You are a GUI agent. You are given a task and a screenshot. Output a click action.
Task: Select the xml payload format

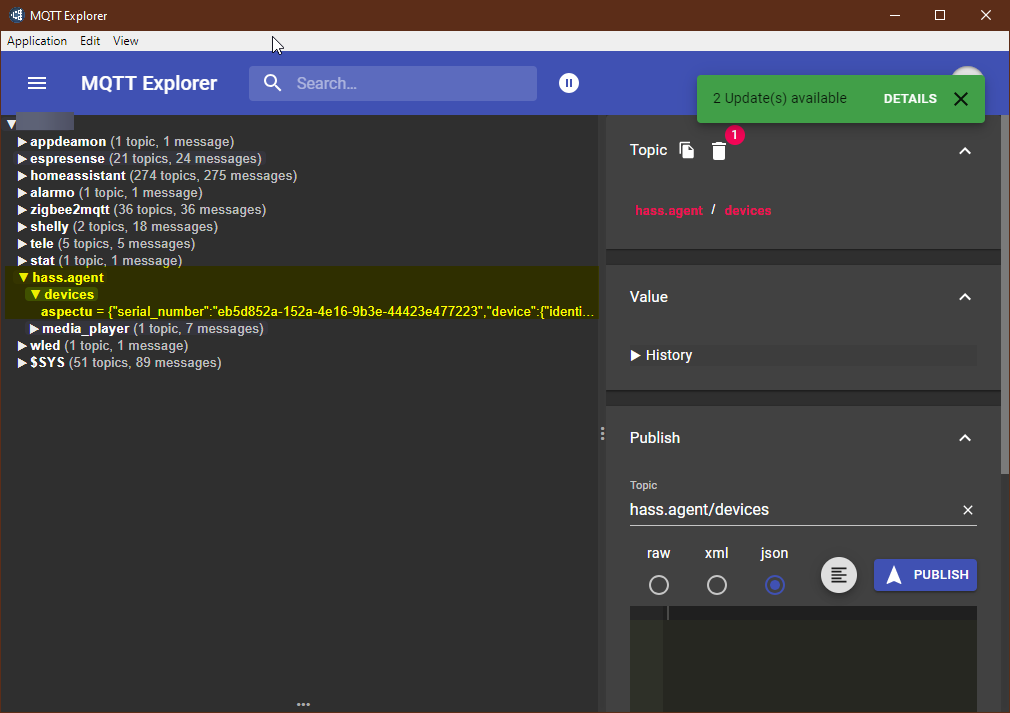coord(716,585)
